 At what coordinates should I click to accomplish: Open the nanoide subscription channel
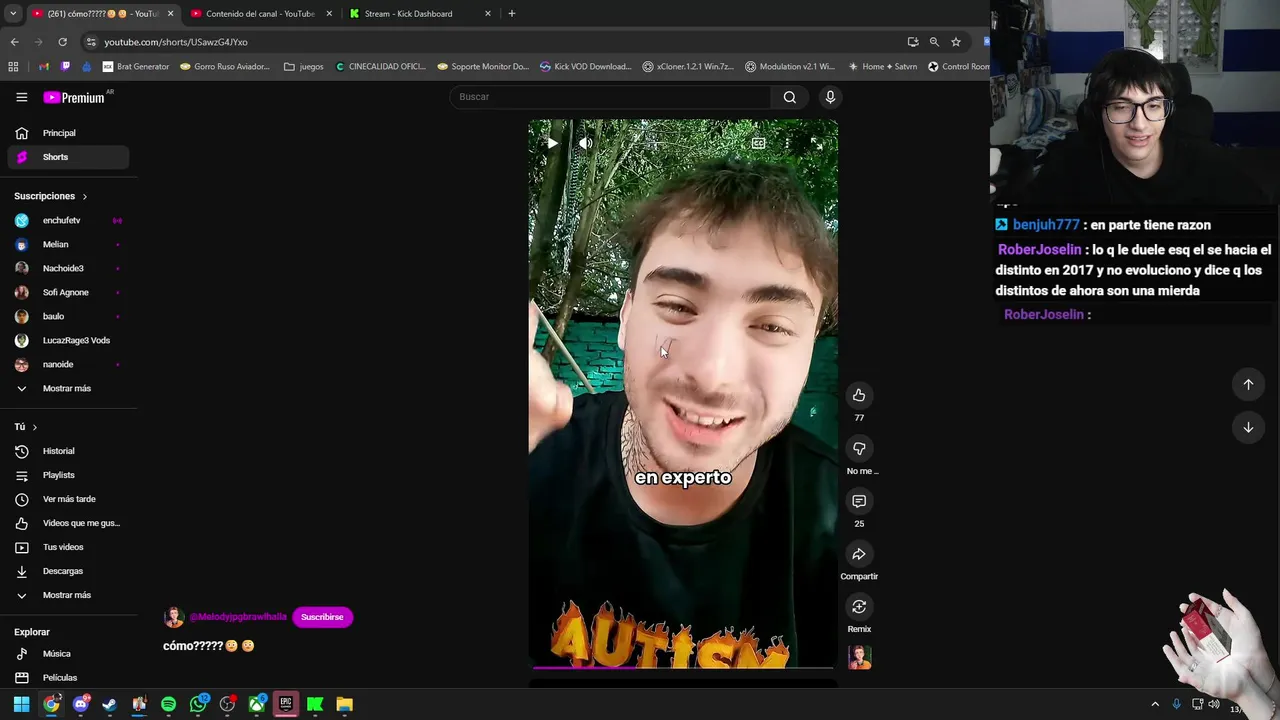point(68,364)
